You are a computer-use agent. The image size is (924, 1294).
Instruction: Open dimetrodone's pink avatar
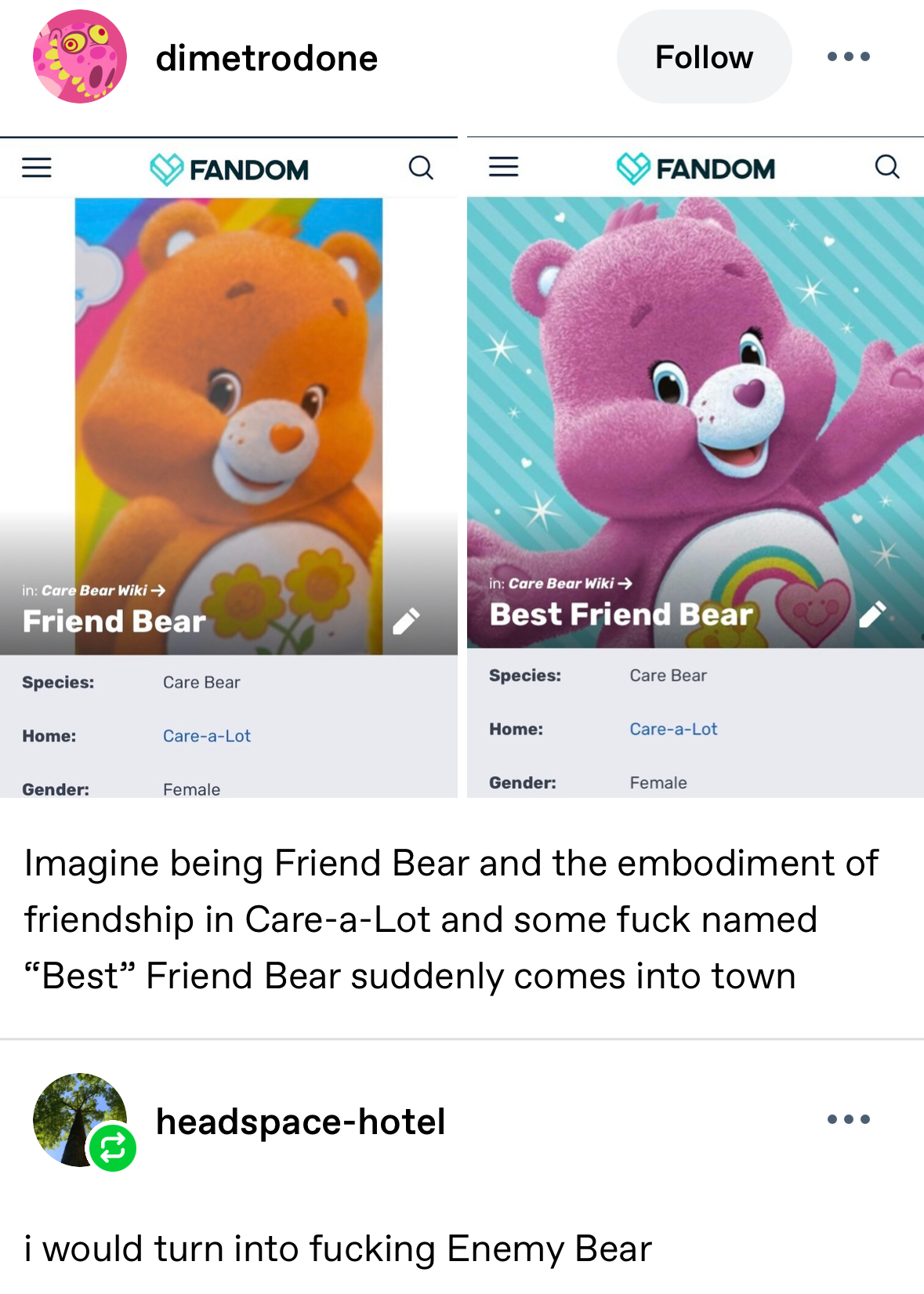(x=80, y=56)
